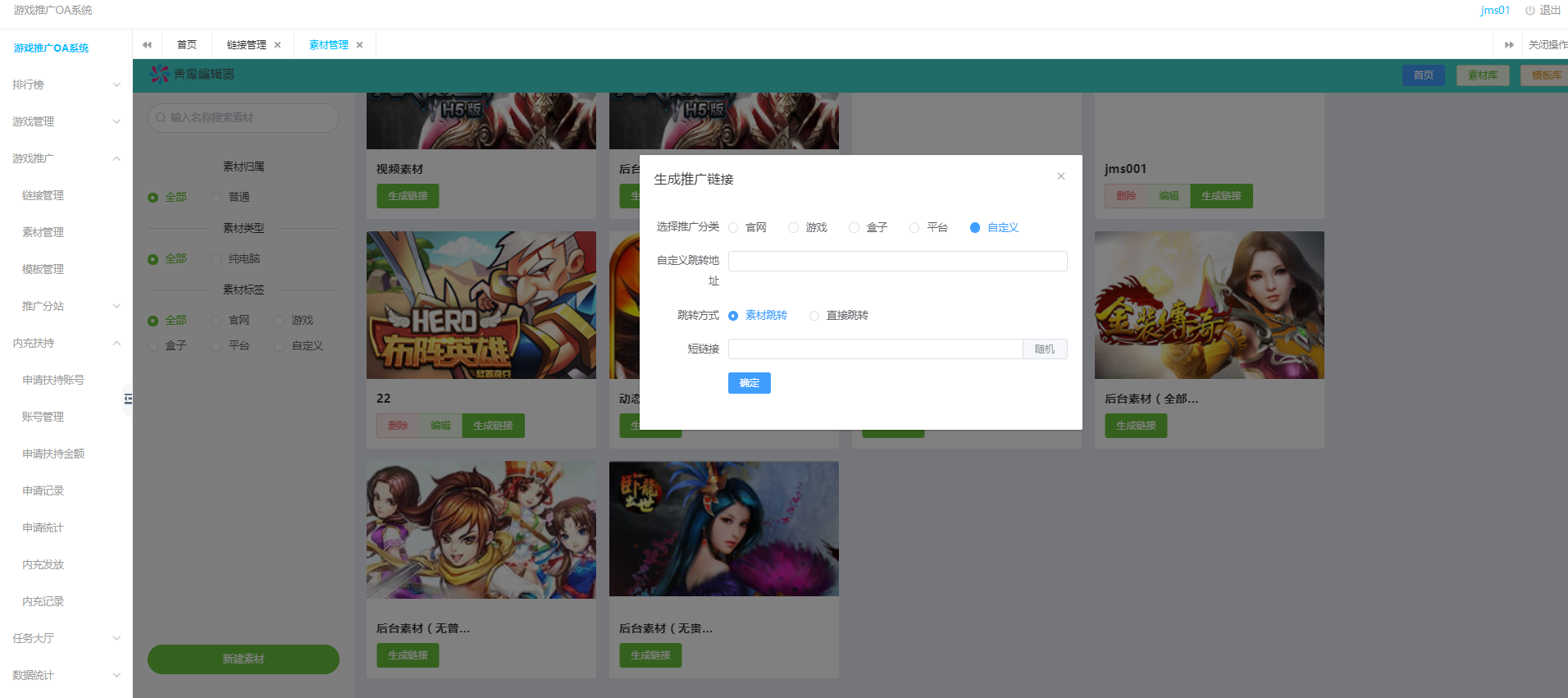
Task: Click 随机 to generate random short link
Action: point(1044,349)
